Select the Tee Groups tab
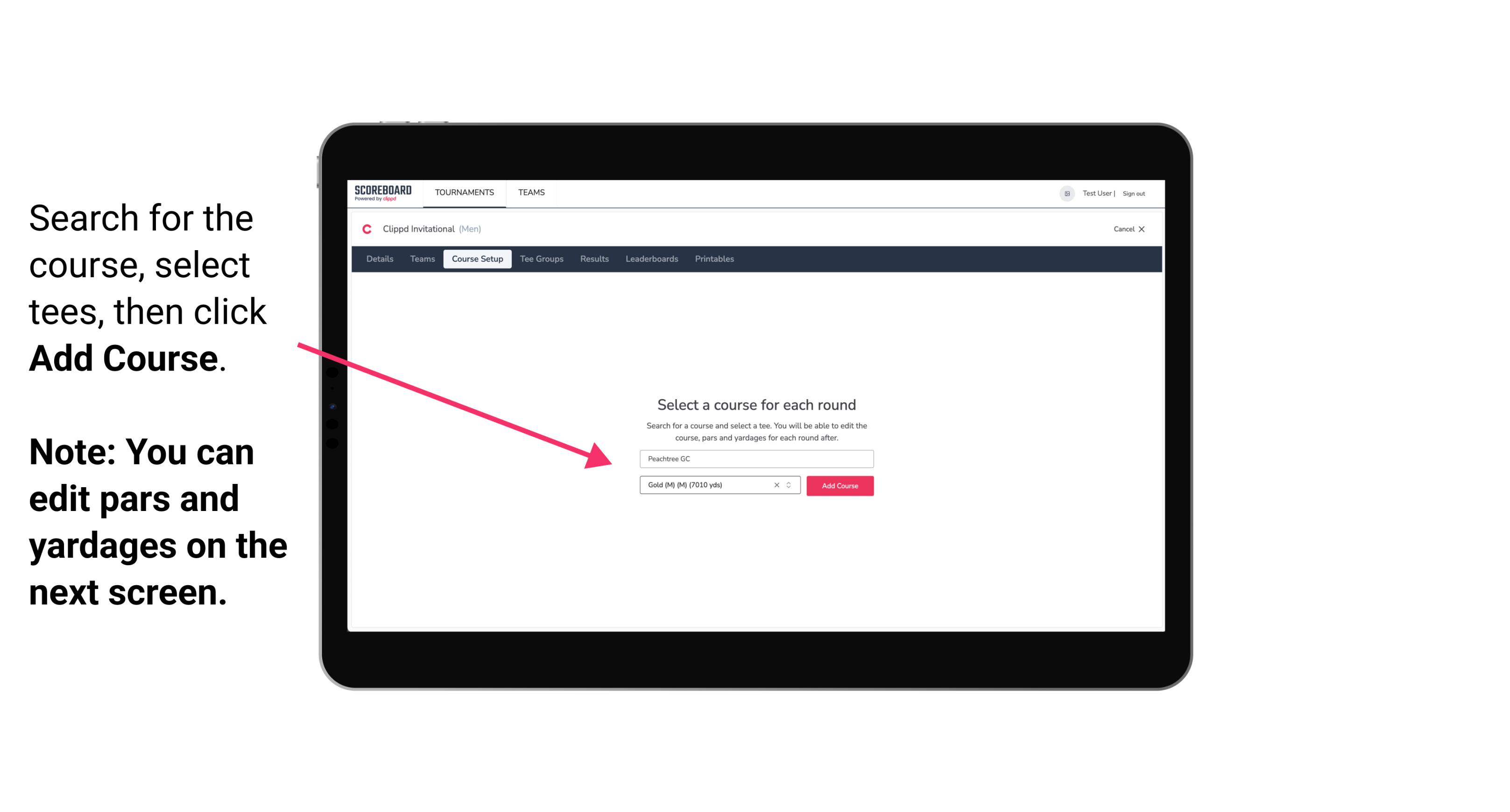Viewport: 1510px width, 812px height. (540, 259)
